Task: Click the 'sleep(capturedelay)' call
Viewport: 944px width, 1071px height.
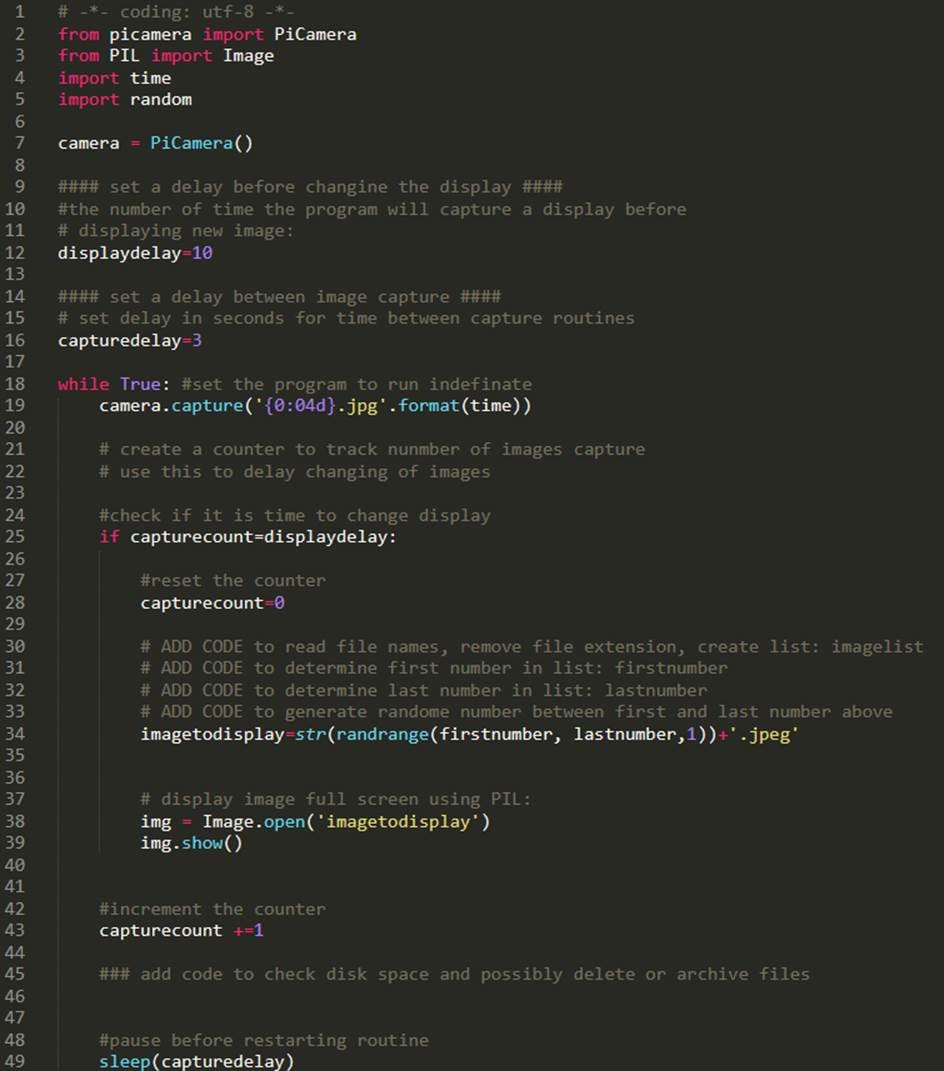Action: point(196,1062)
